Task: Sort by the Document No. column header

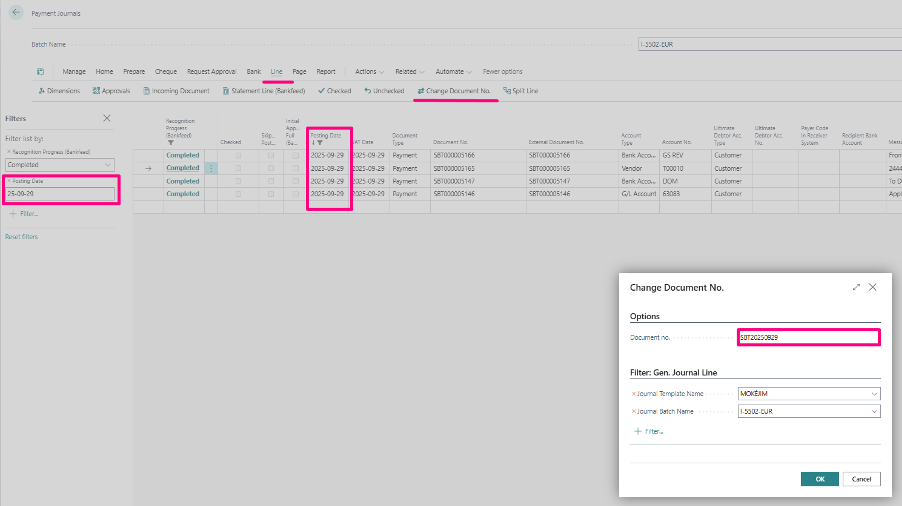Action: point(450,142)
